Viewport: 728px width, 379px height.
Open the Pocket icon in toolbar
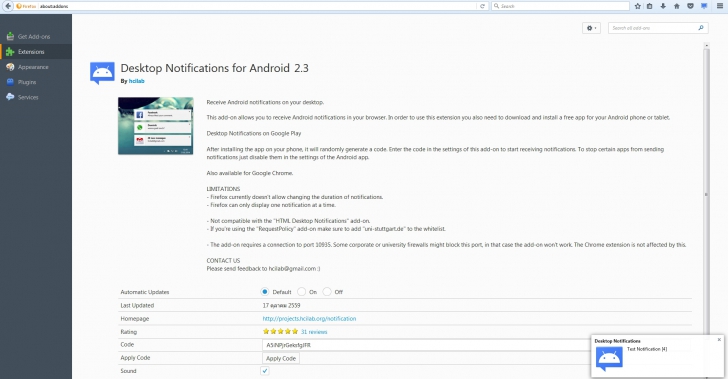(x=690, y=6)
